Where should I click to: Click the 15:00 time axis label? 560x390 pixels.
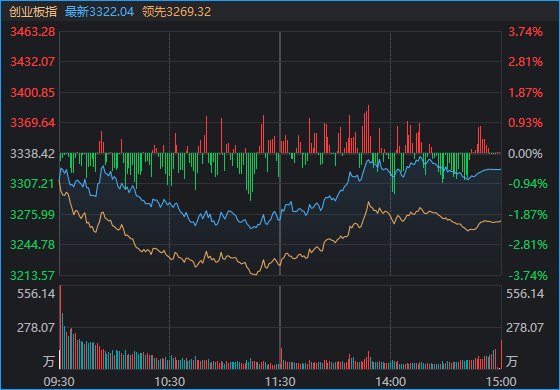(501, 382)
